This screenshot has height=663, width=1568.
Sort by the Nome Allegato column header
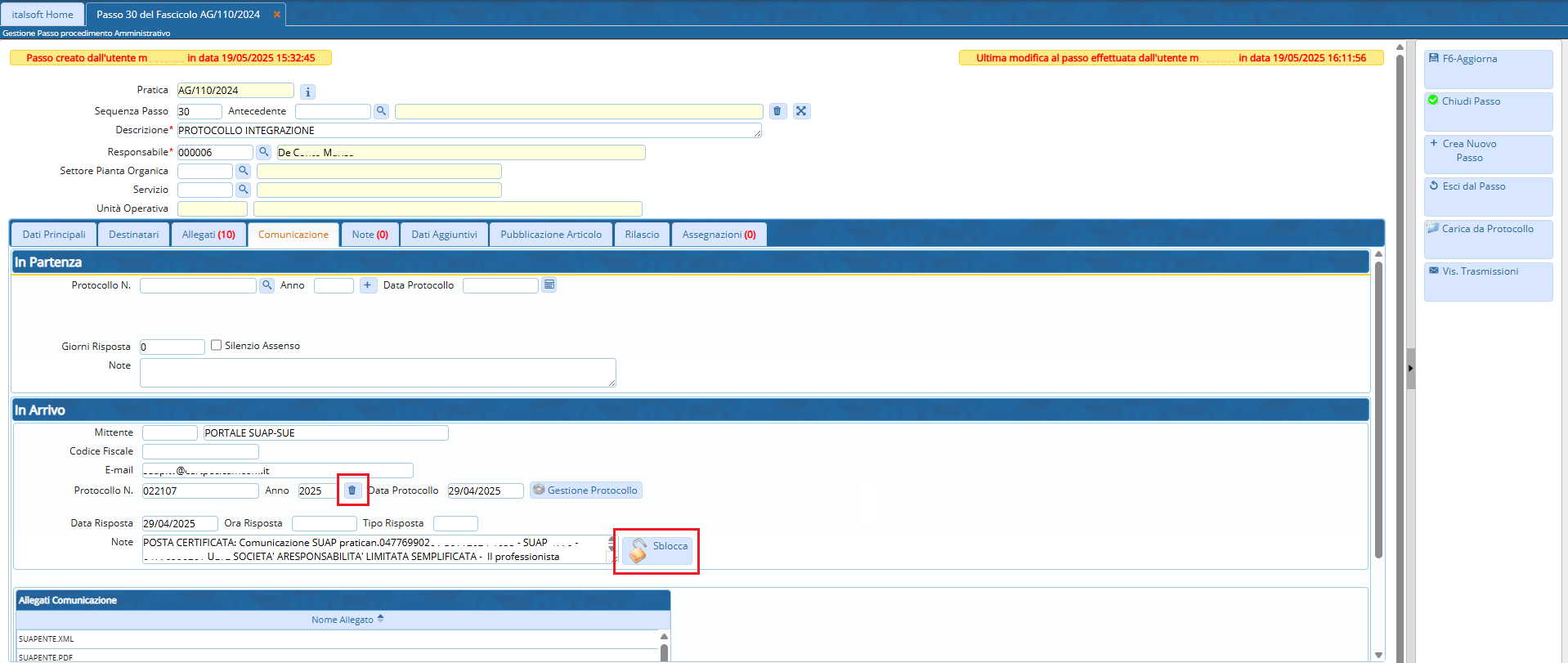pyautogui.click(x=343, y=620)
